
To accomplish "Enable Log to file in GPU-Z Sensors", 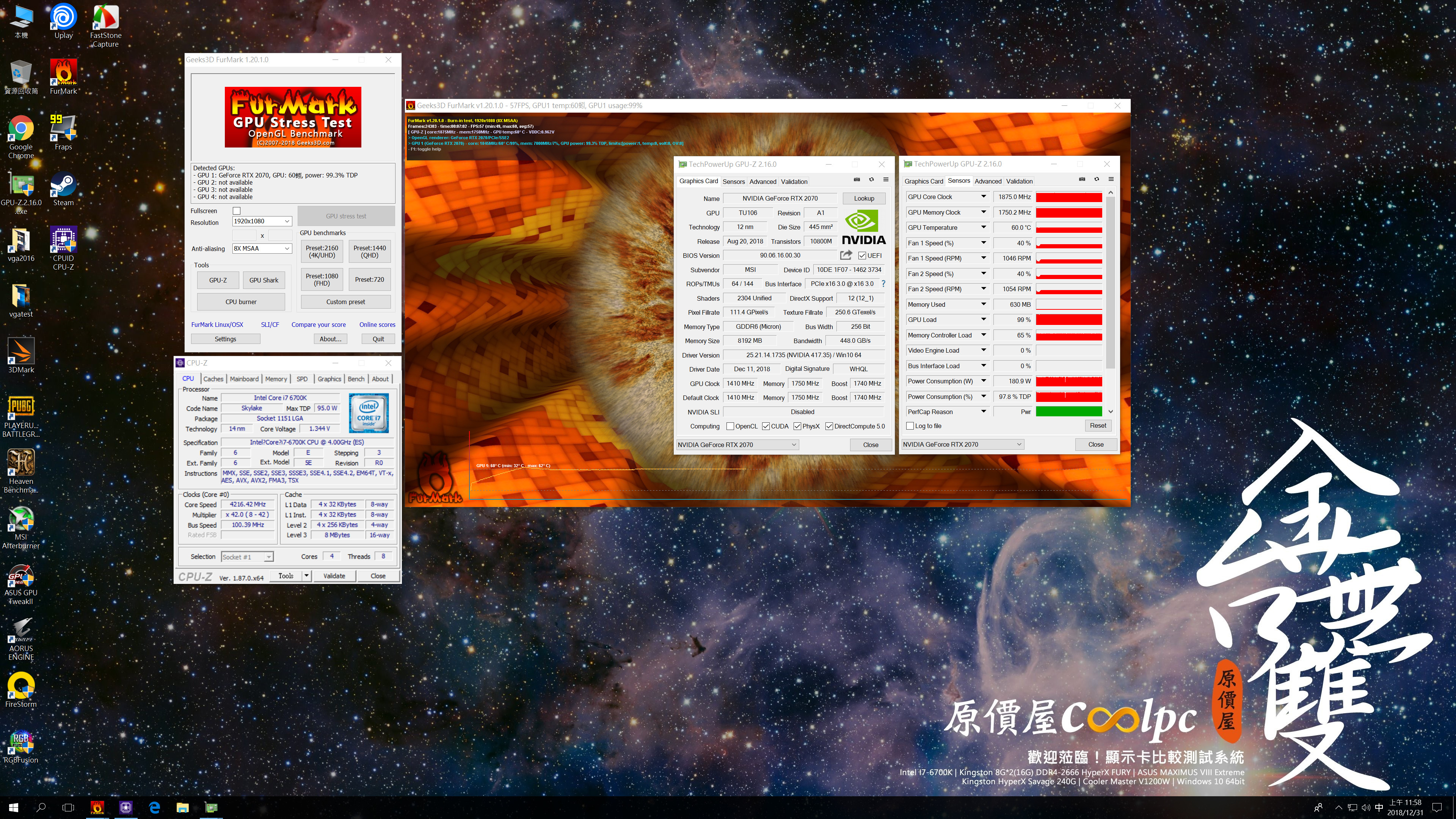I will (910, 425).
